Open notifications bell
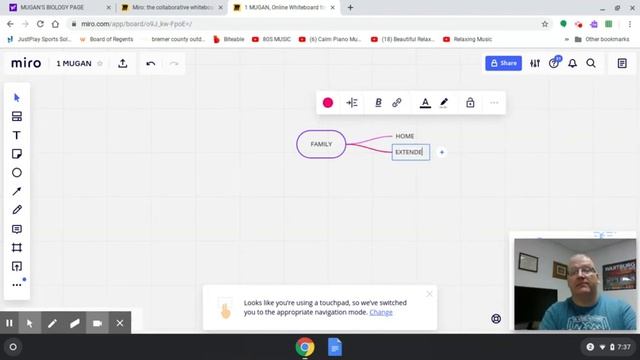This screenshot has height=360, width=640. pyautogui.click(x=573, y=63)
